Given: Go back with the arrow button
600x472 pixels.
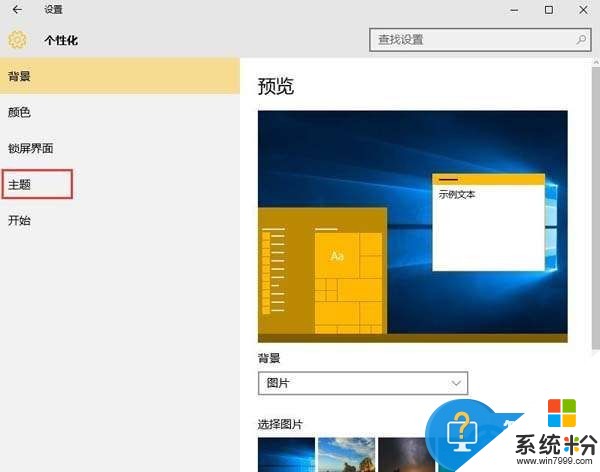Looking at the screenshot, I should tap(17, 10).
